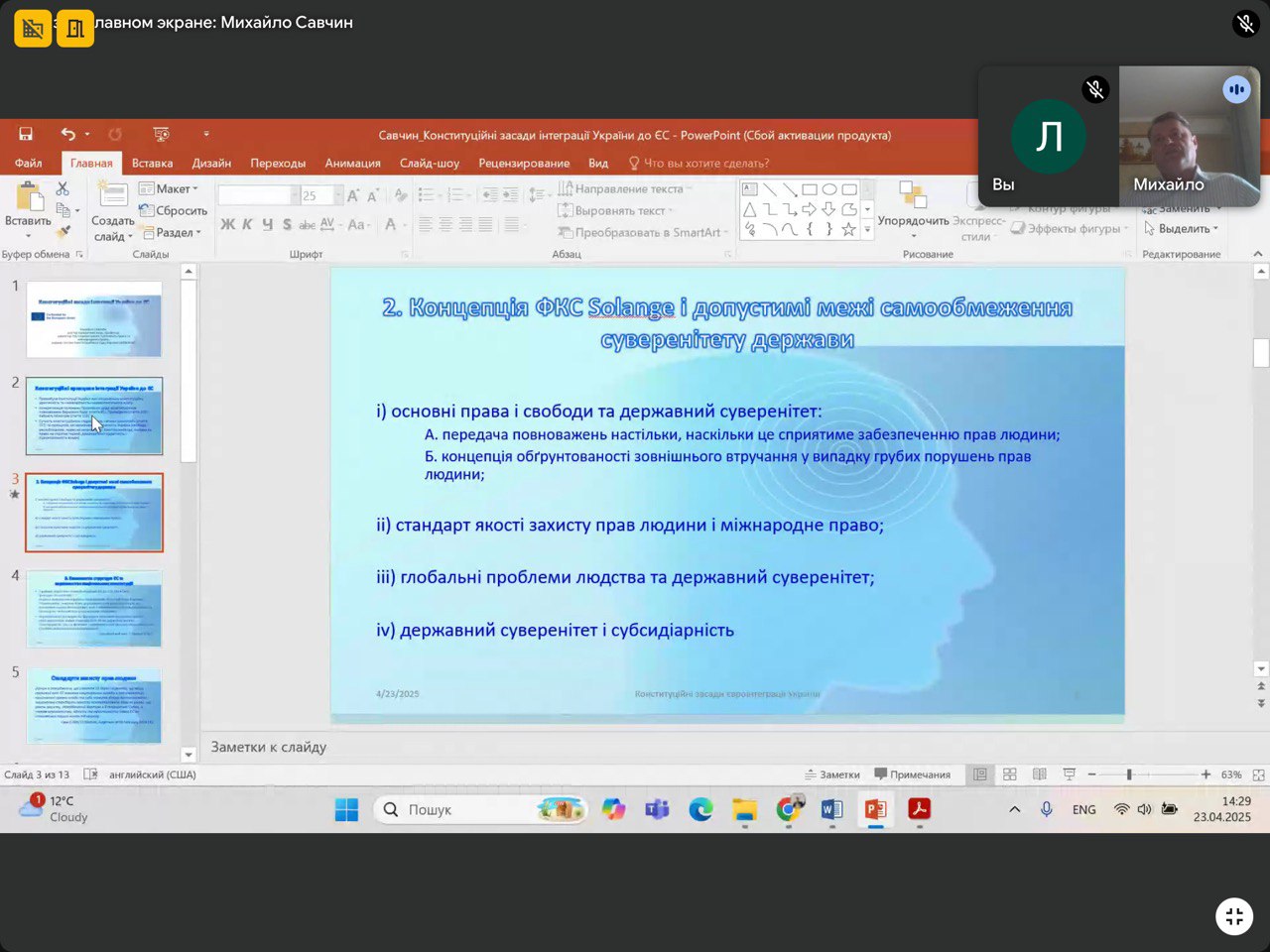
Task: Click Fit slide to window icon
Action: [1258, 774]
